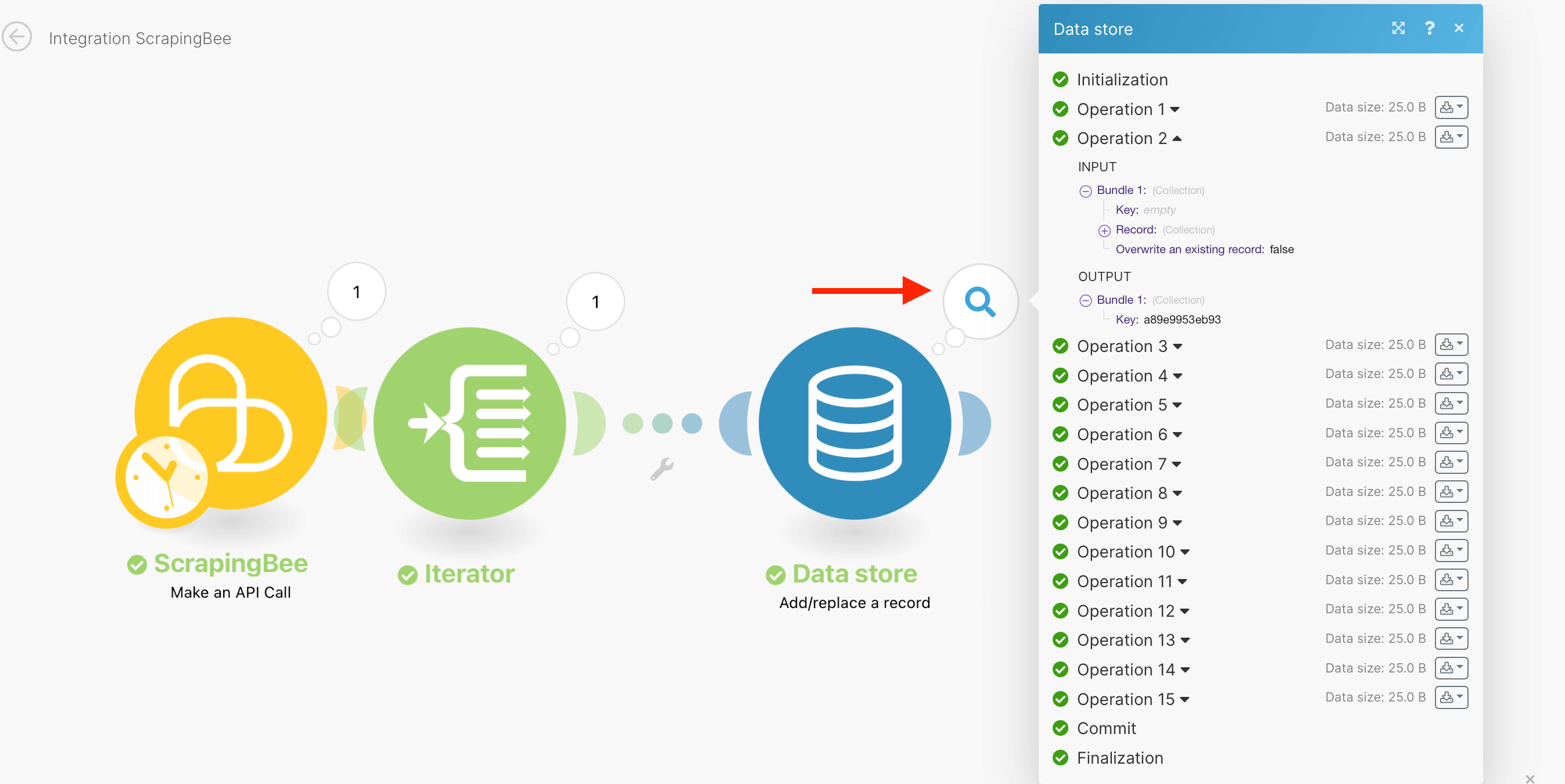Viewport: 1565px width, 784px height.
Task: Collapse Operation 2 details
Action: pos(1129,138)
